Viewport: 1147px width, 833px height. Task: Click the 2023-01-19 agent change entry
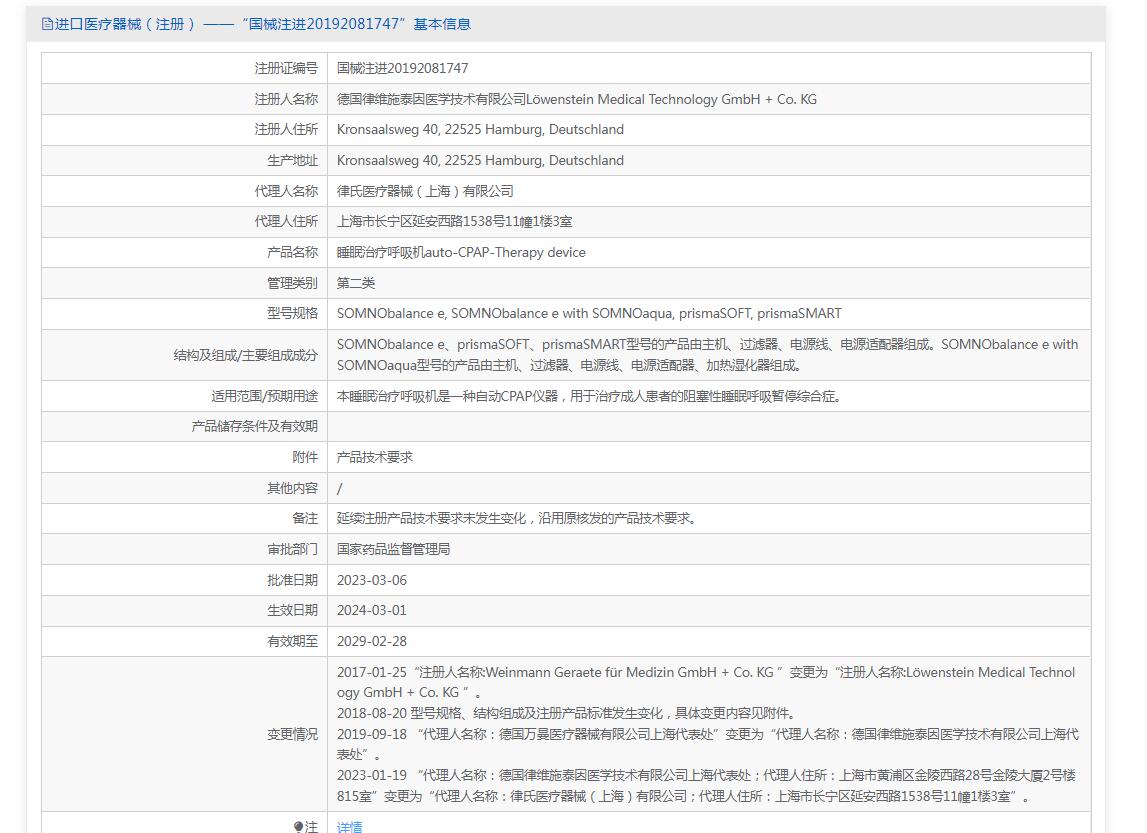click(x=706, y=785)
